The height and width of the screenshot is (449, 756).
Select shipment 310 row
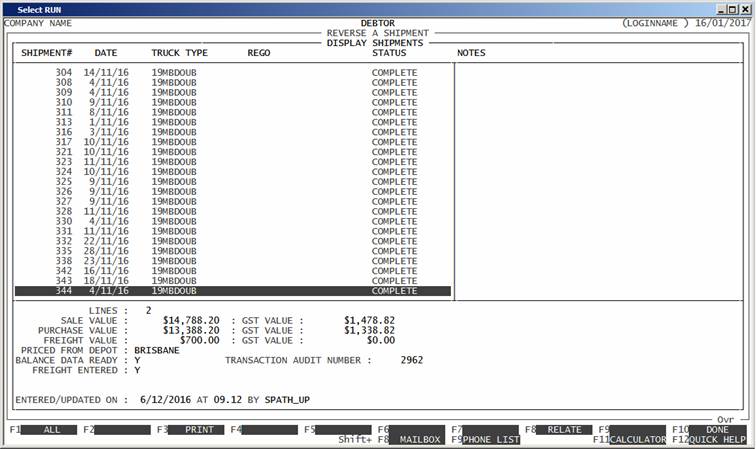[233, 102]
